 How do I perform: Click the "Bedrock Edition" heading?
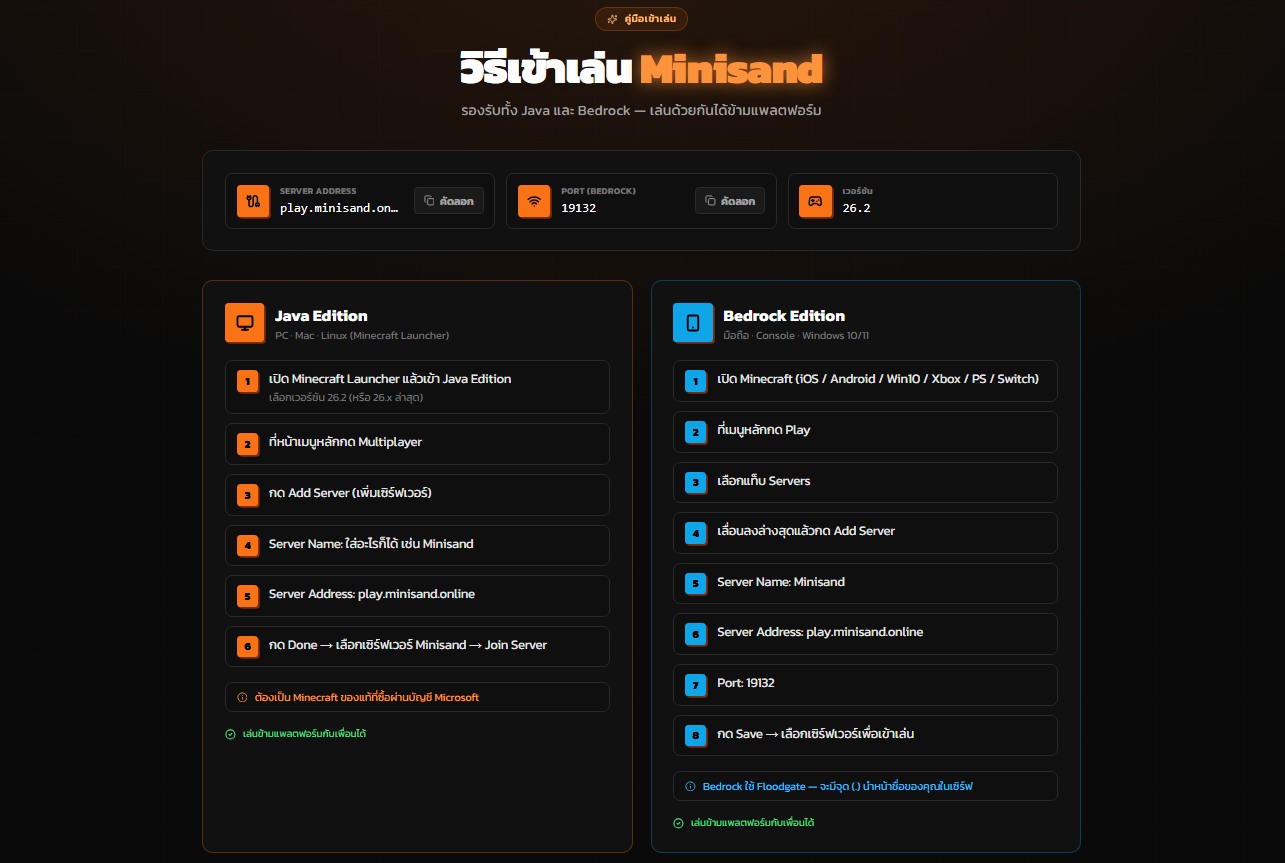[x=784, y=316]
